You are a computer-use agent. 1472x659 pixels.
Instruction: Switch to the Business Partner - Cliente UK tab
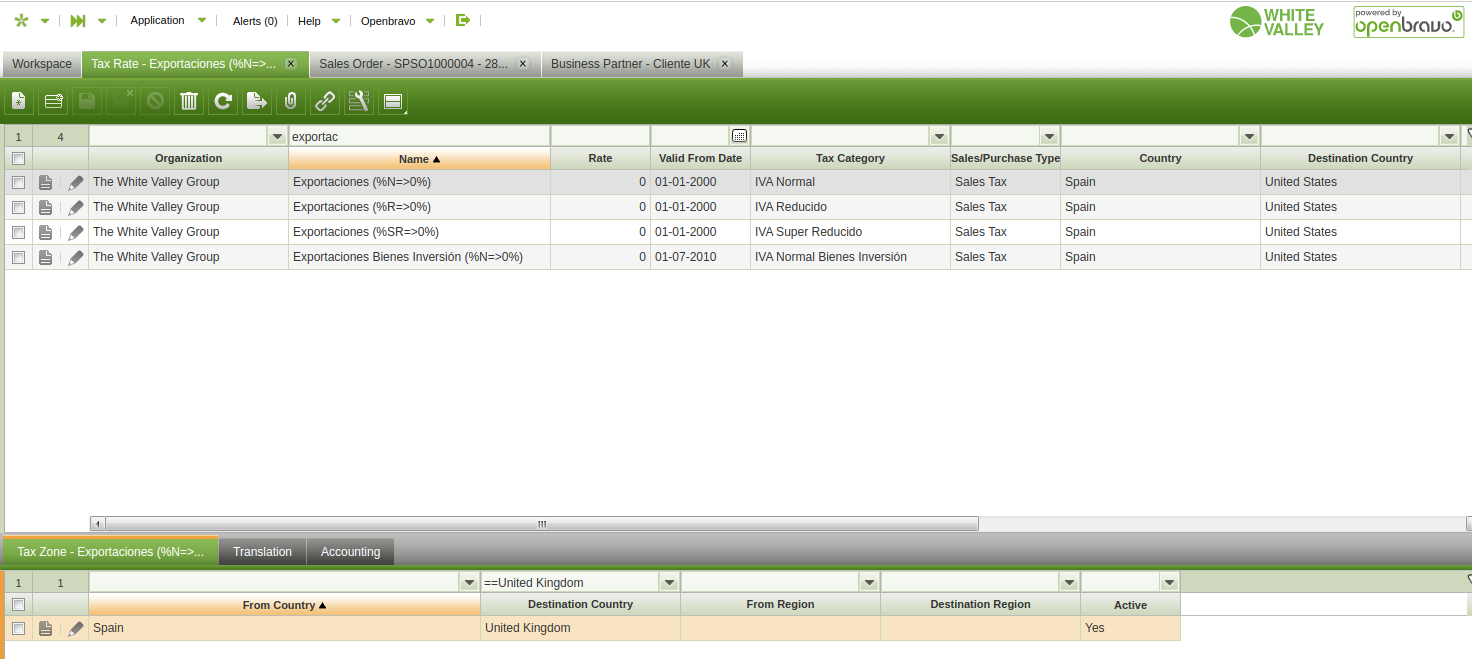coord(630,64)
